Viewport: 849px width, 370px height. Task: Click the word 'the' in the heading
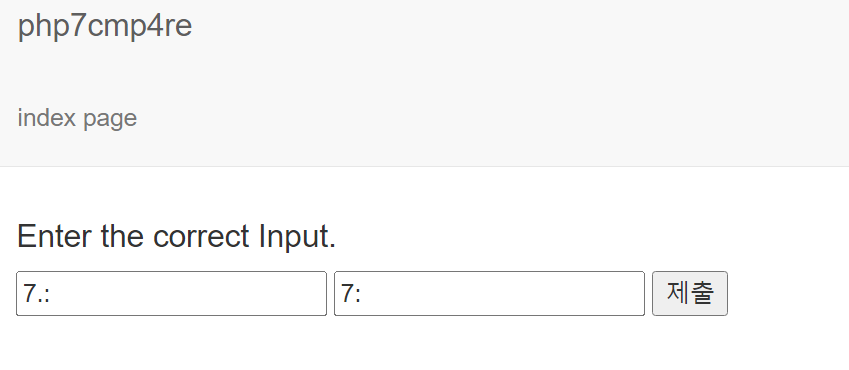(x=122, y=237)
